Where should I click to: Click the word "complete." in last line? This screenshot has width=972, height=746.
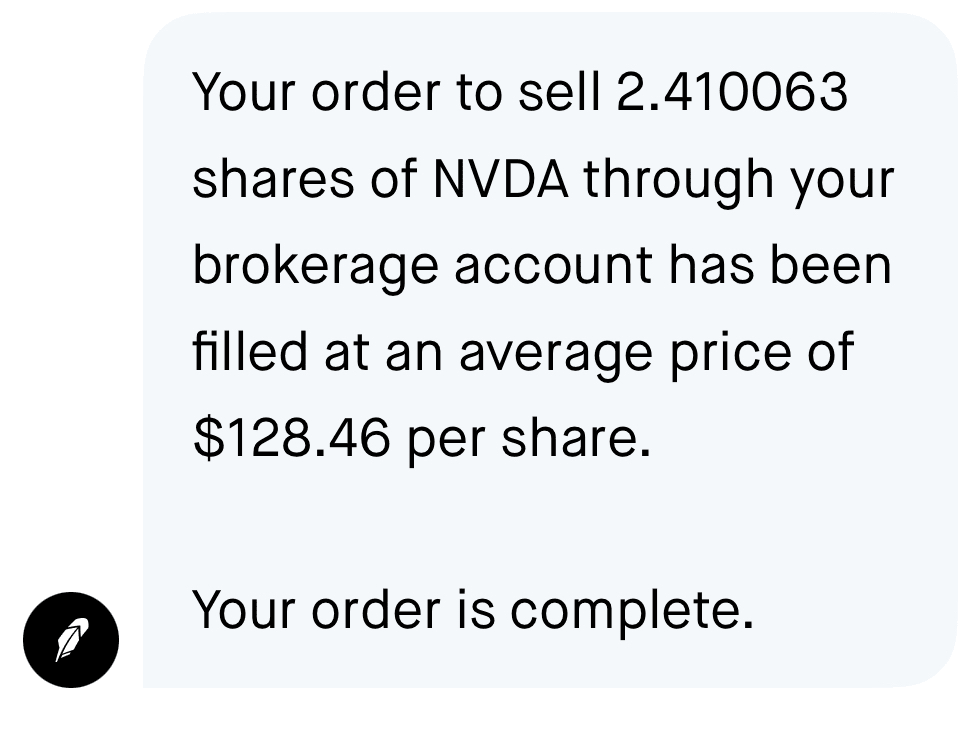(x=632, y=611)
